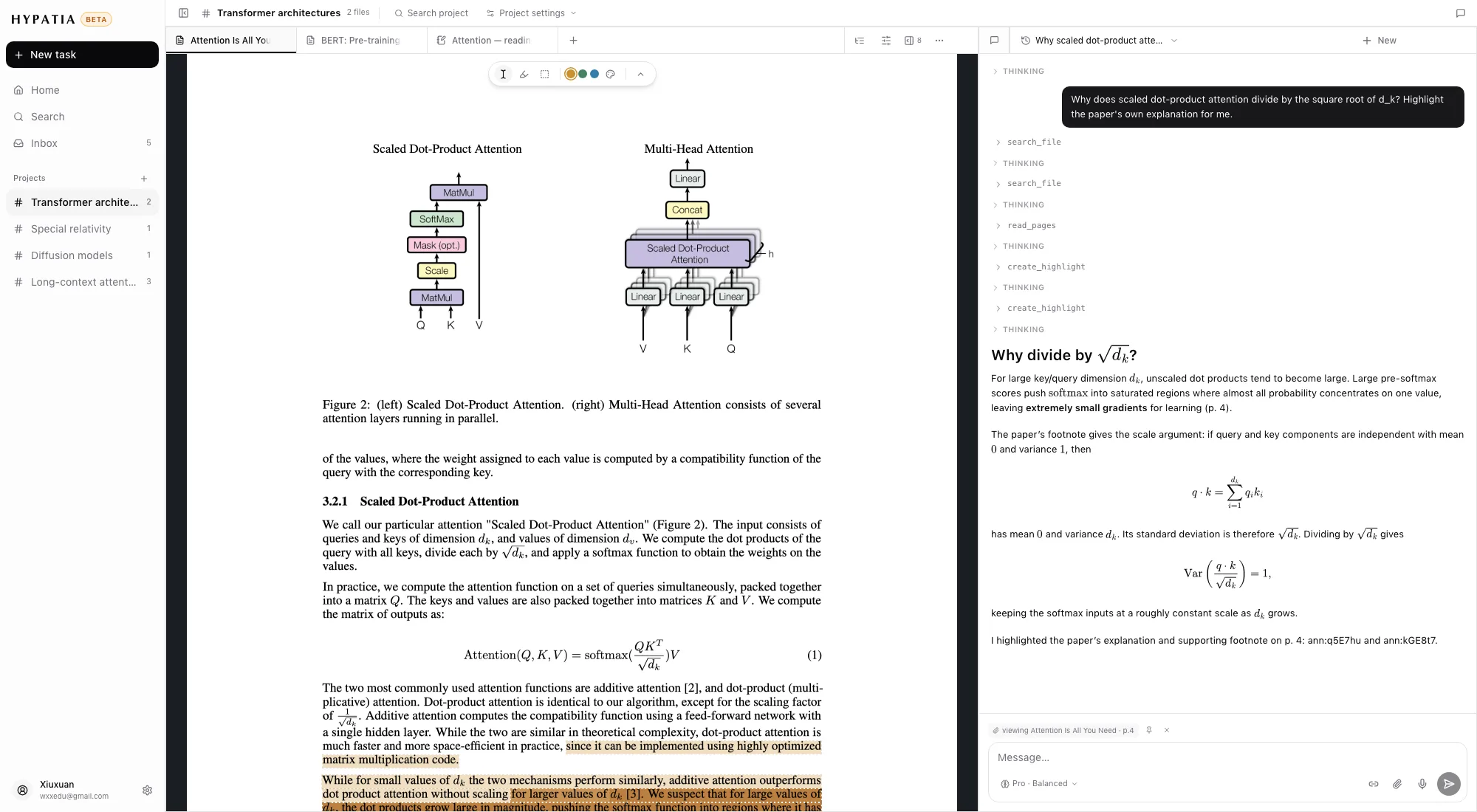The width and height of the screenshot is (1477, 812).
Task: Click the 2 files label
Action: tap(358, 13)
